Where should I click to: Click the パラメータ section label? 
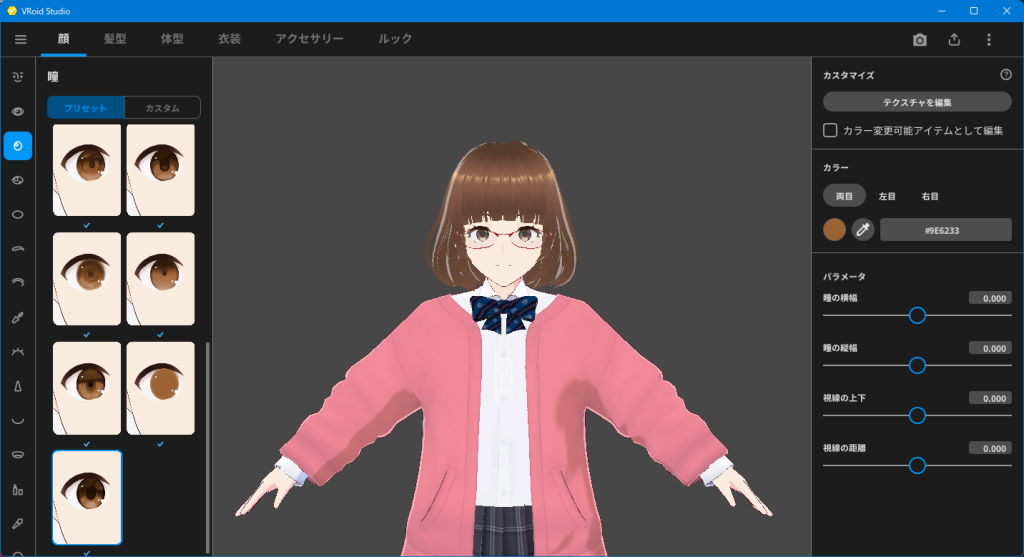tap(844, 276)
